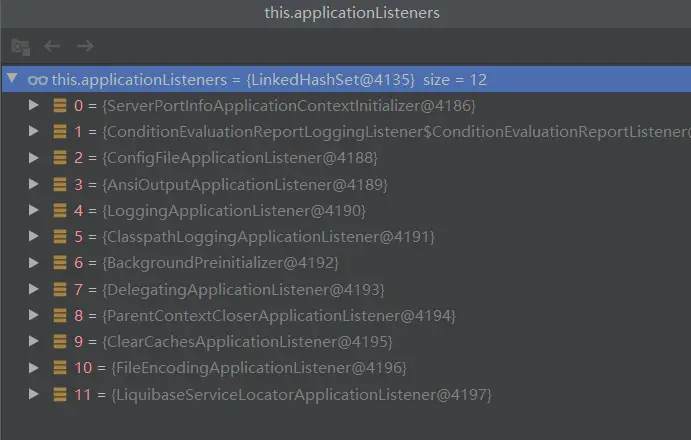Click the field icon of element 2
Image resolution: width=691 pixels, height=440 pixels.
pos(60,158)
